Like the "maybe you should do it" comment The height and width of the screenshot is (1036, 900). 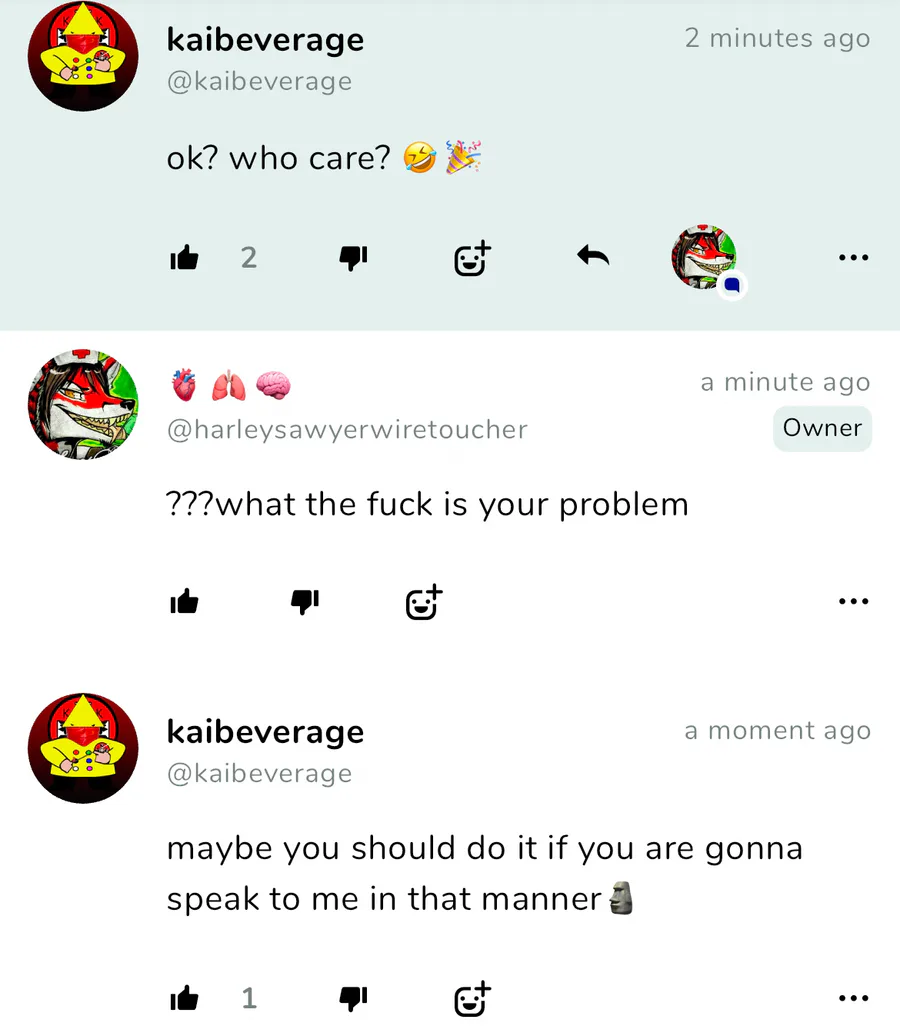184,998
